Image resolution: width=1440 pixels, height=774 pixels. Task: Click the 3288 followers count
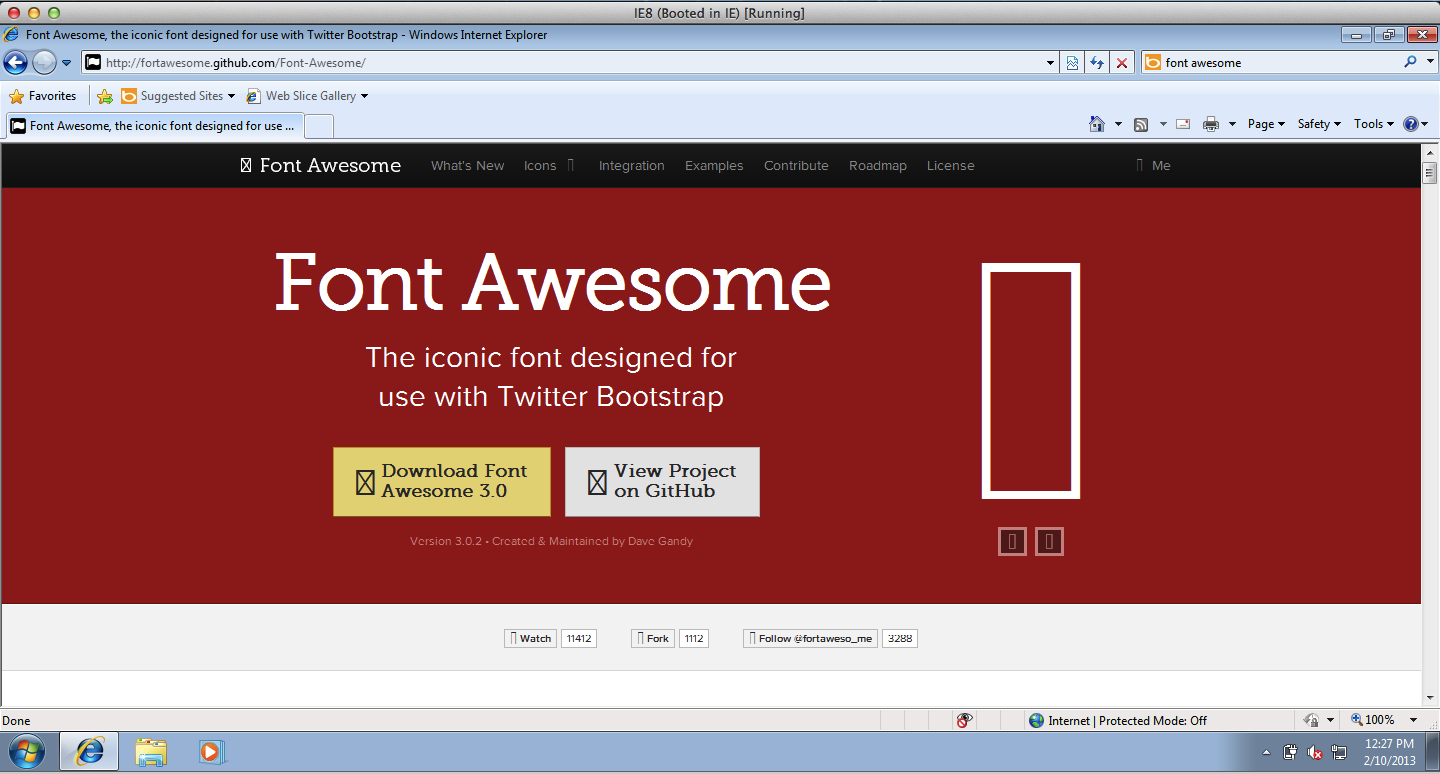click(900, 638)
